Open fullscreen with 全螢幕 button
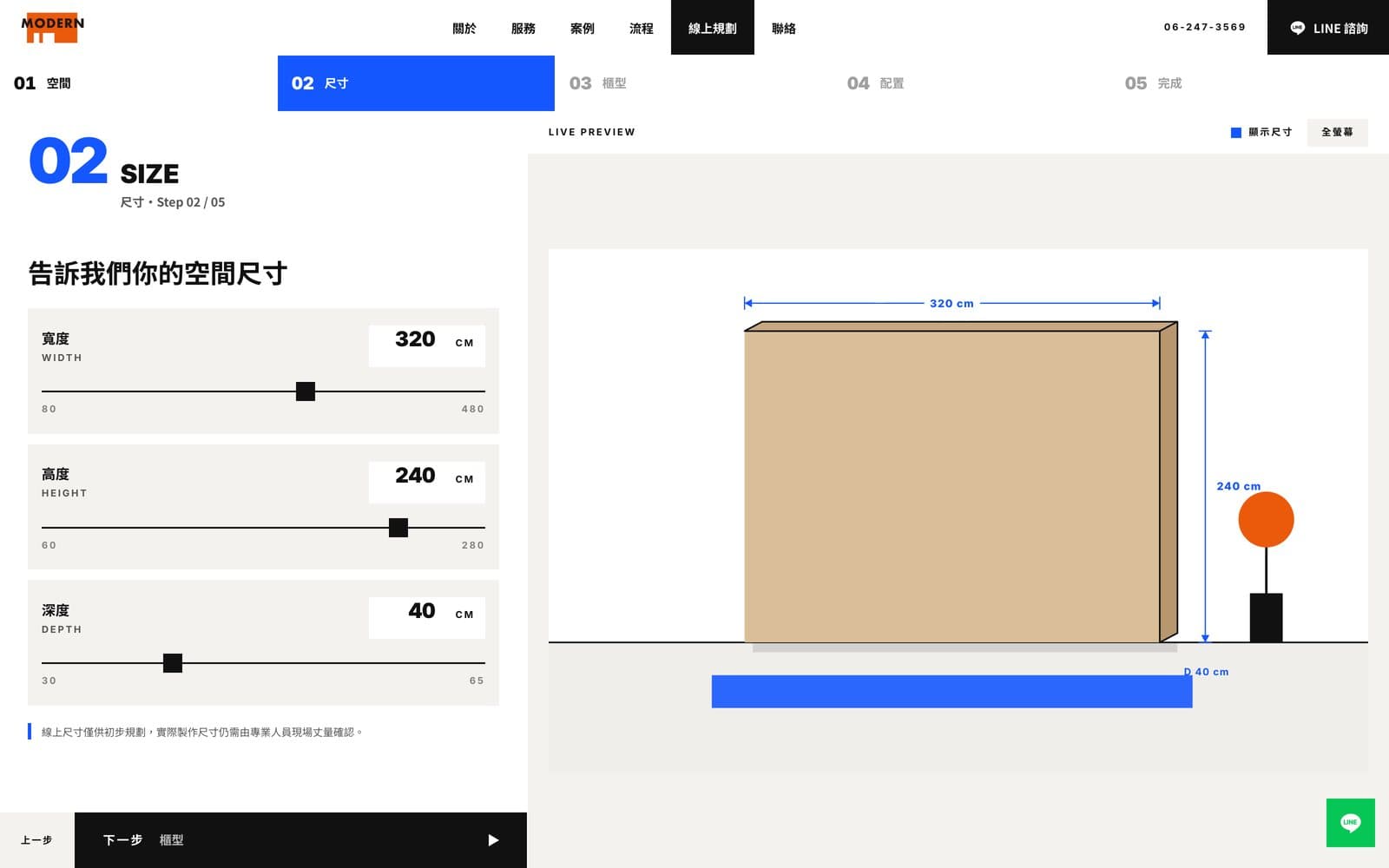Image resolution: width=1389 pixels, height=868 pixels. (x=1337, y=132)
